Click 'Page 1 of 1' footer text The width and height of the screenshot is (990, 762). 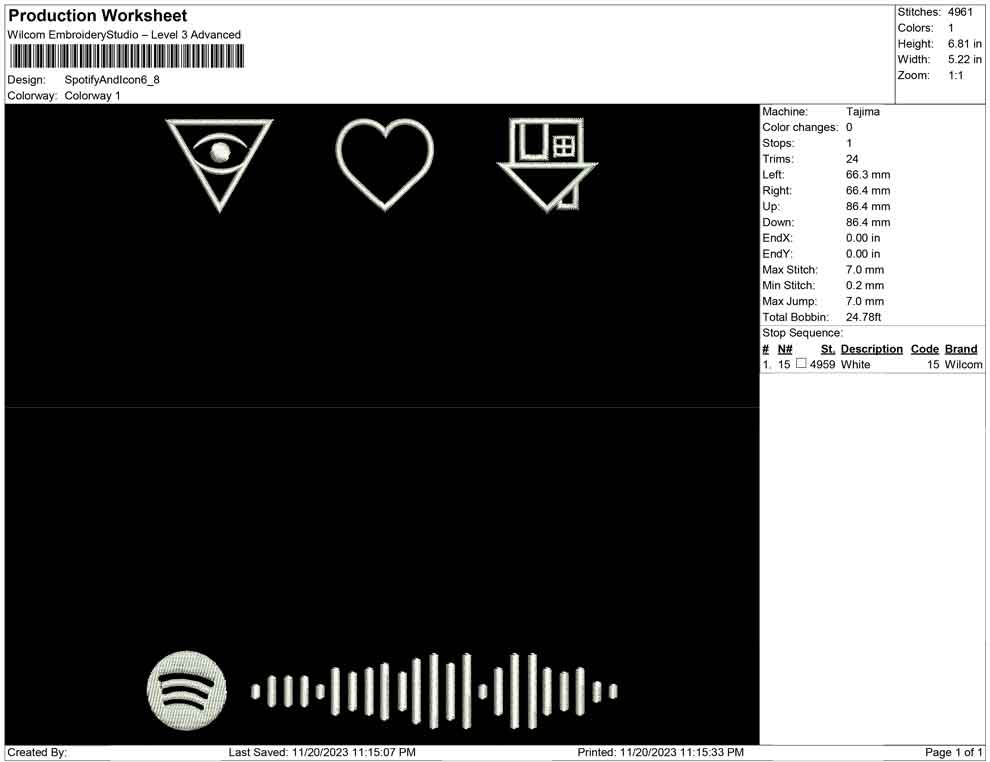pos(953,753)
